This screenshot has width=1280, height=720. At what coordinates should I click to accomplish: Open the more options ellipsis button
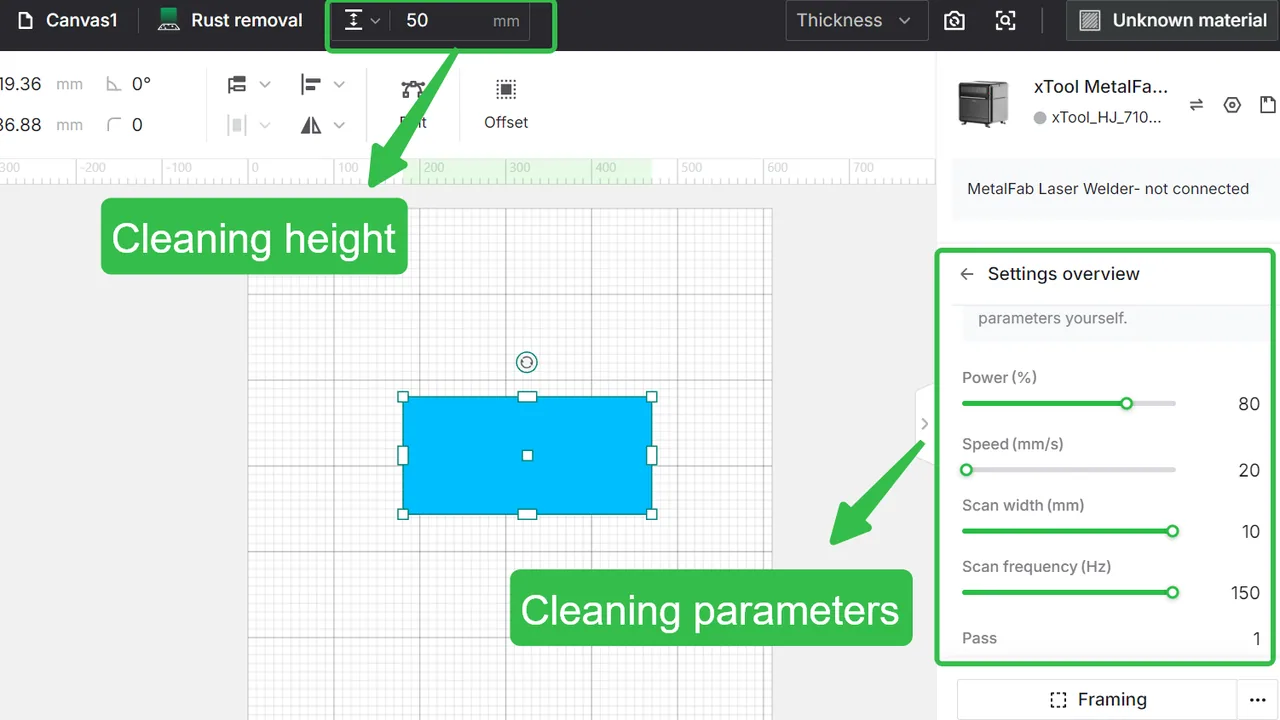pos(1258,699)
